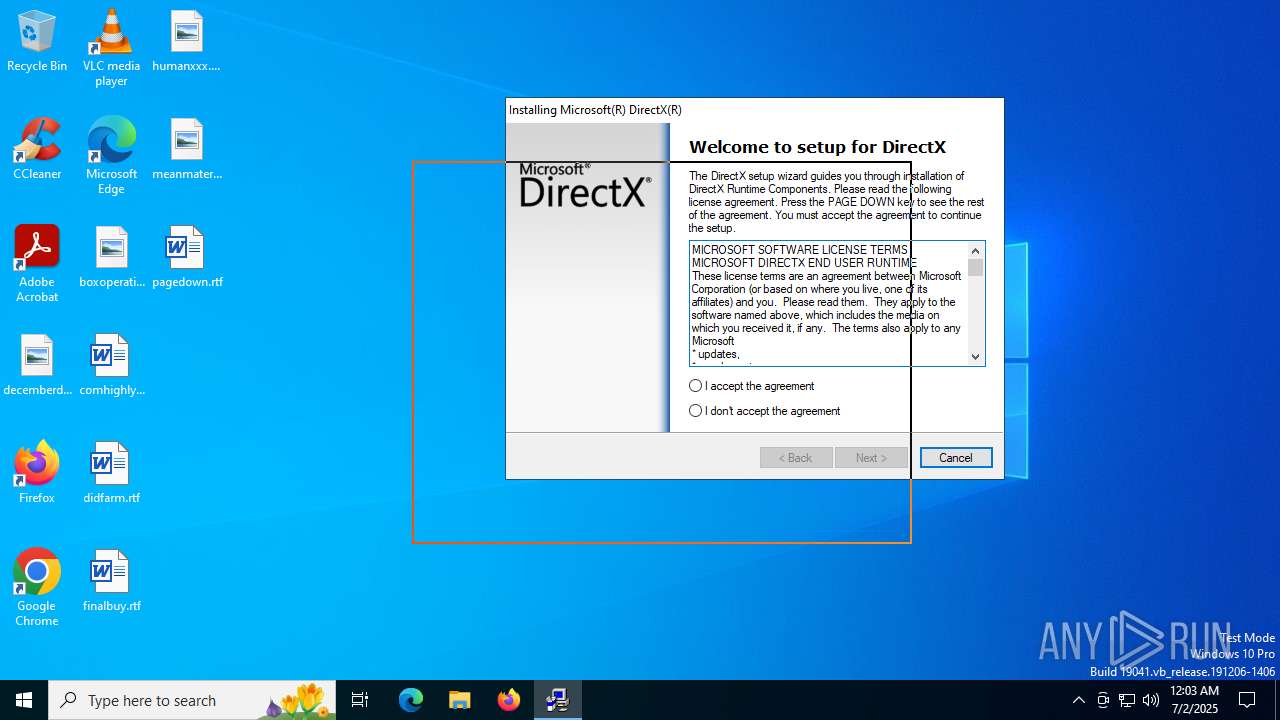Select finalbuy.rtf document icon
Viewport: 1280px width, 720px height.
[x=111, y=582]
